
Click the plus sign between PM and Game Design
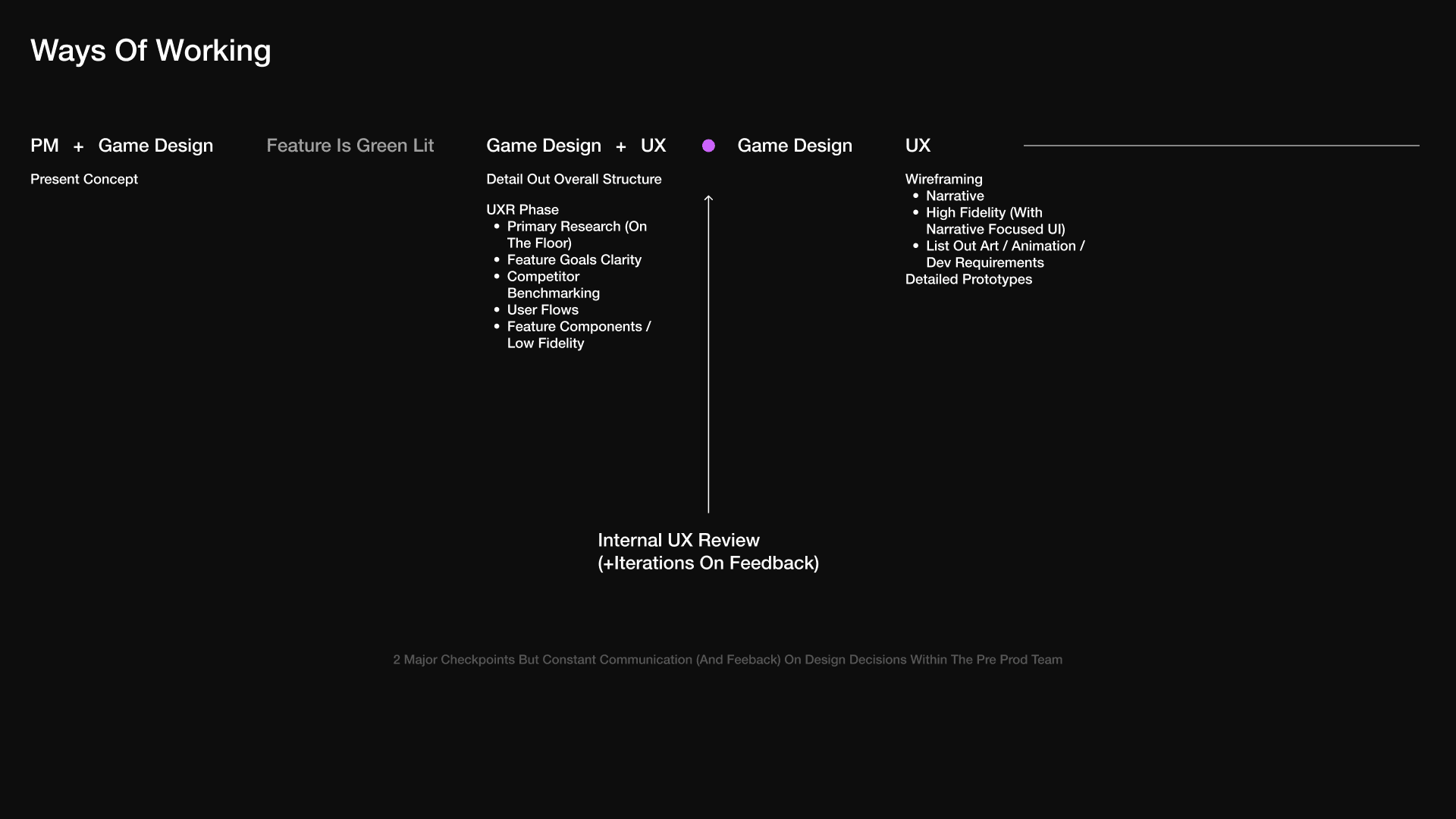click(x=78, y=146)
